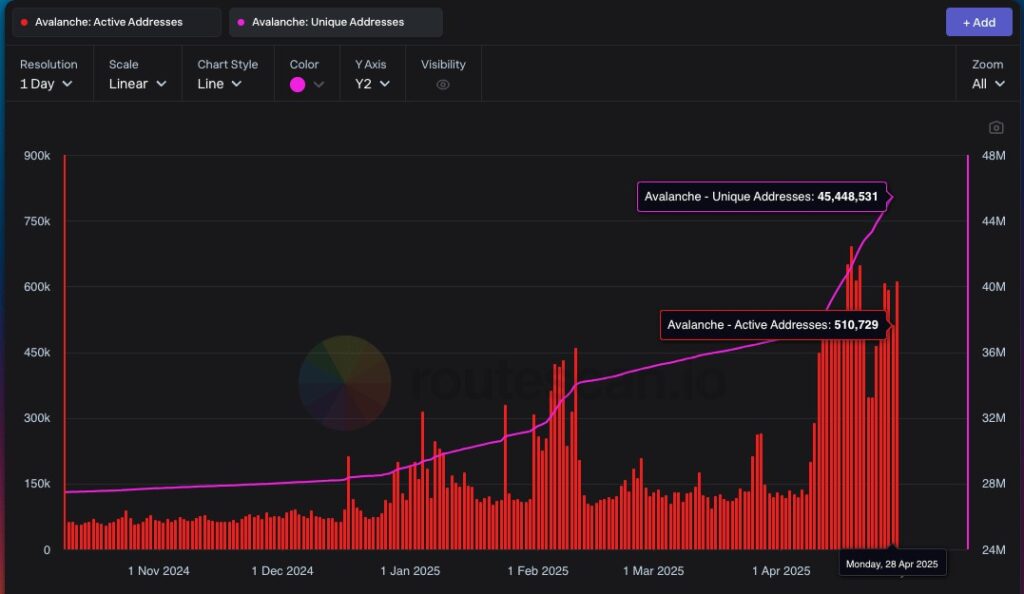Click the camera screenshot icon above the chart

click(x=995, y=127)
